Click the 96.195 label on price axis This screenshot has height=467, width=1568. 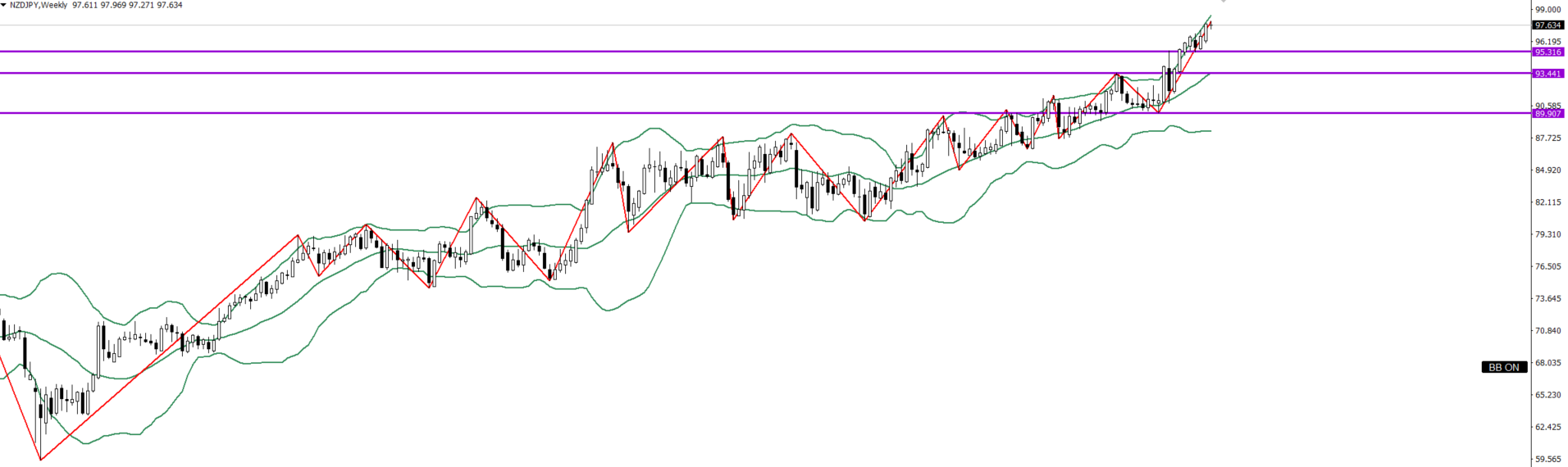1547,42
